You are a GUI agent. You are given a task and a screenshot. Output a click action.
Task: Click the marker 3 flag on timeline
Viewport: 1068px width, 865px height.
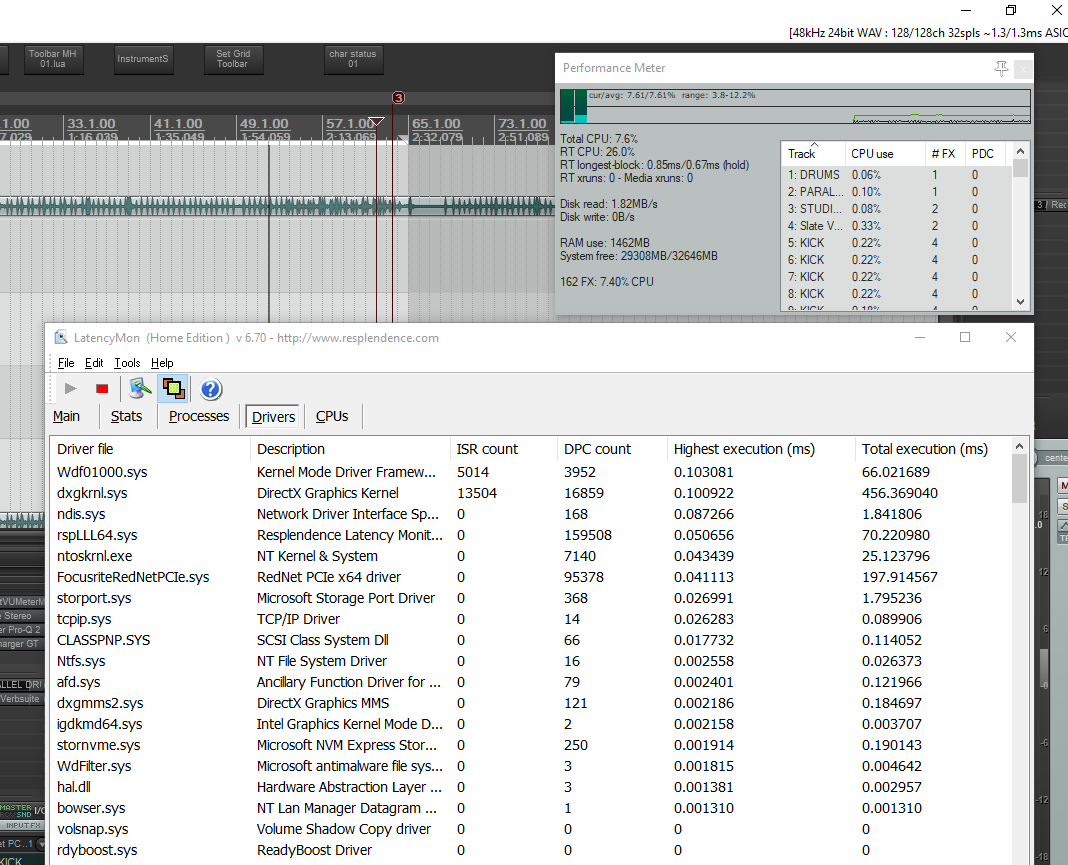click(x=398, y=98)
